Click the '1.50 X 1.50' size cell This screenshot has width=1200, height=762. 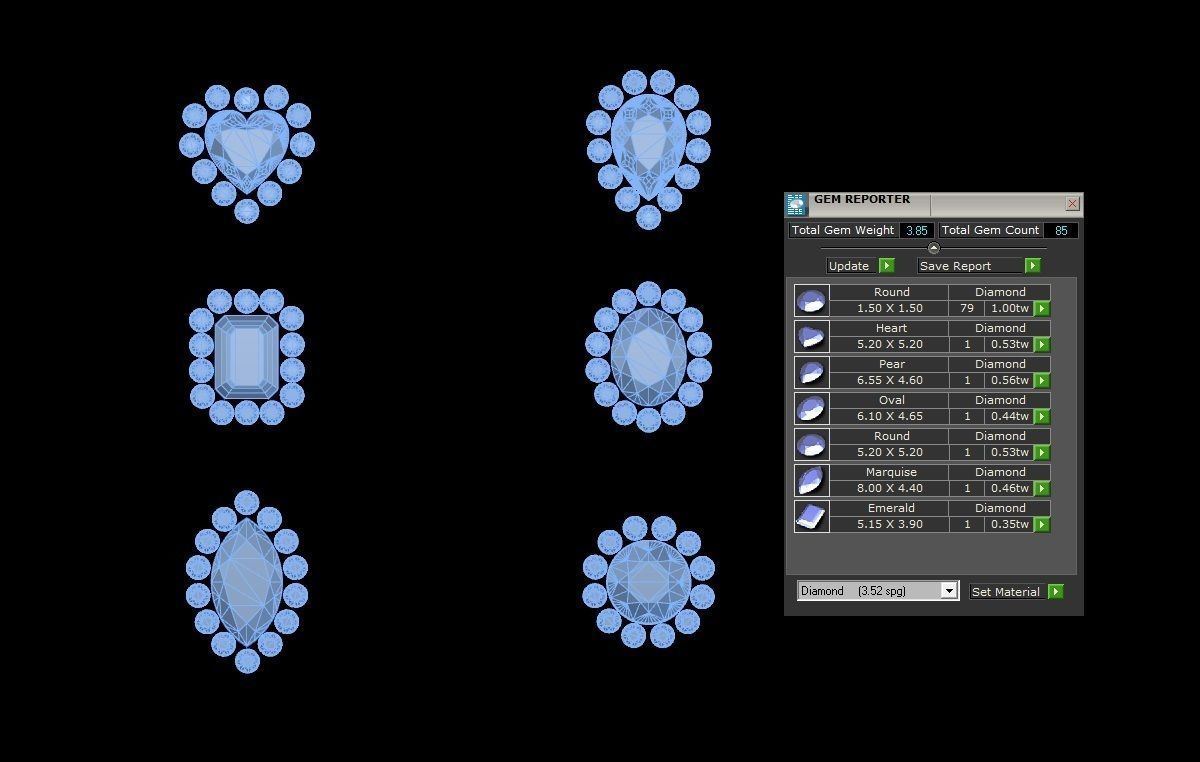coord(889,309)
